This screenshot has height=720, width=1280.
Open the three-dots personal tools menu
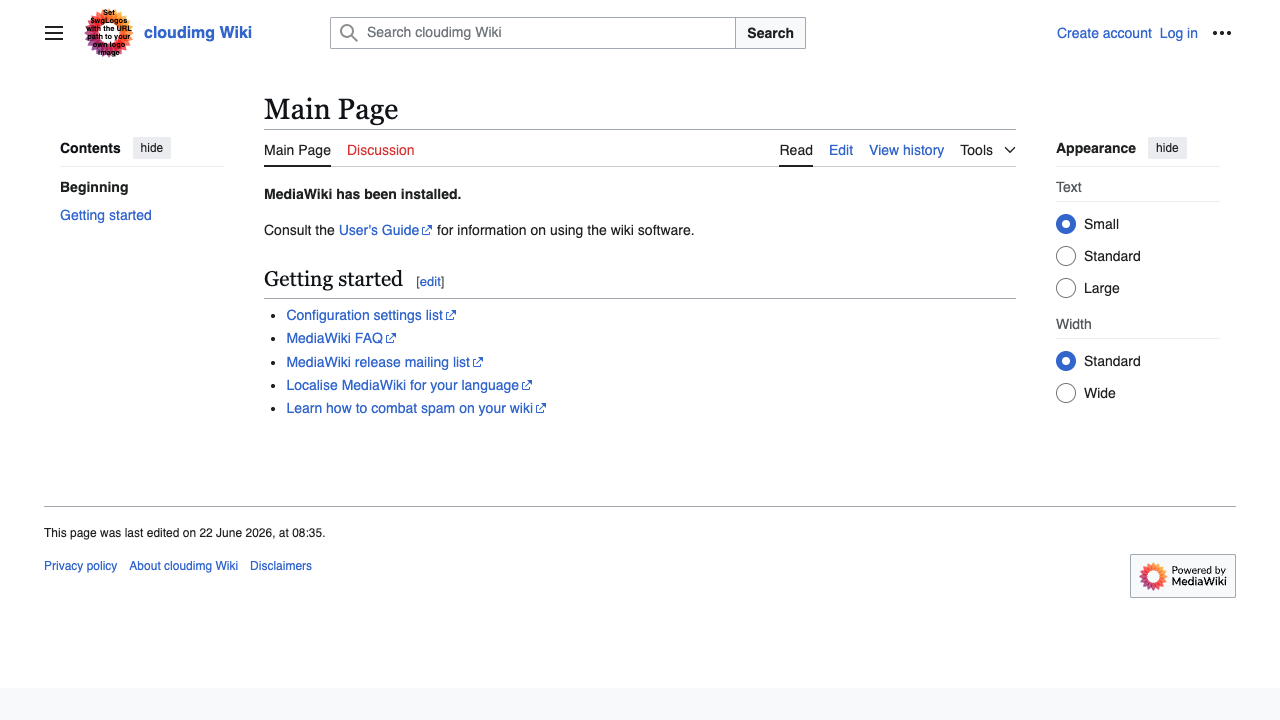tap(1222, 33)
